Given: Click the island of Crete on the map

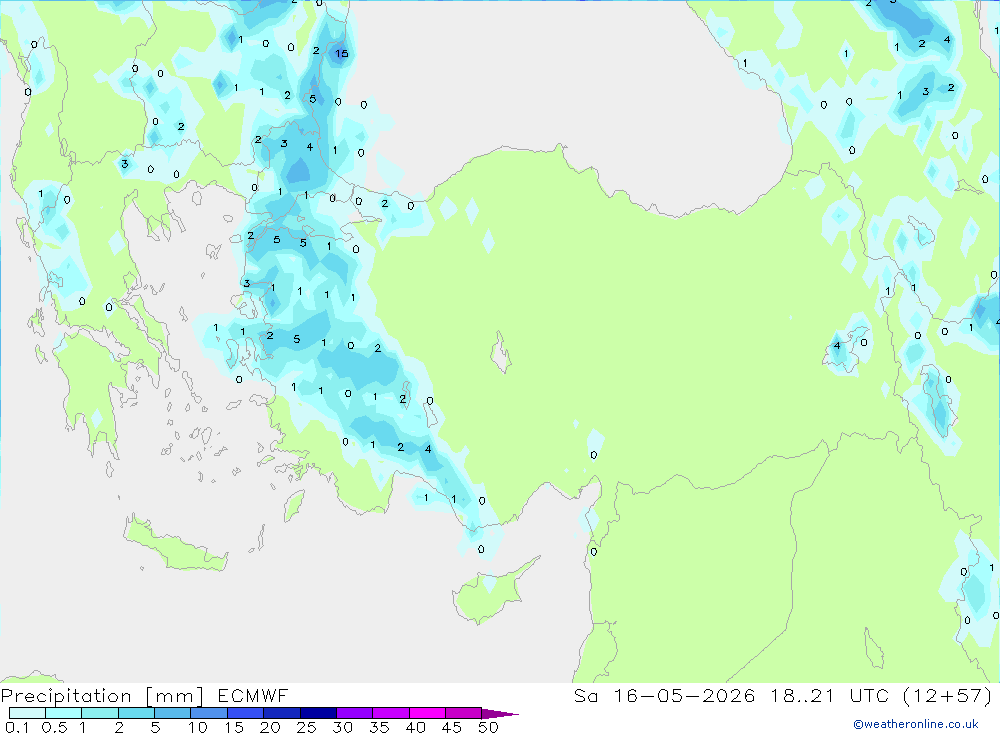Looking at the screenshot, I should click(x=176, y=544).
